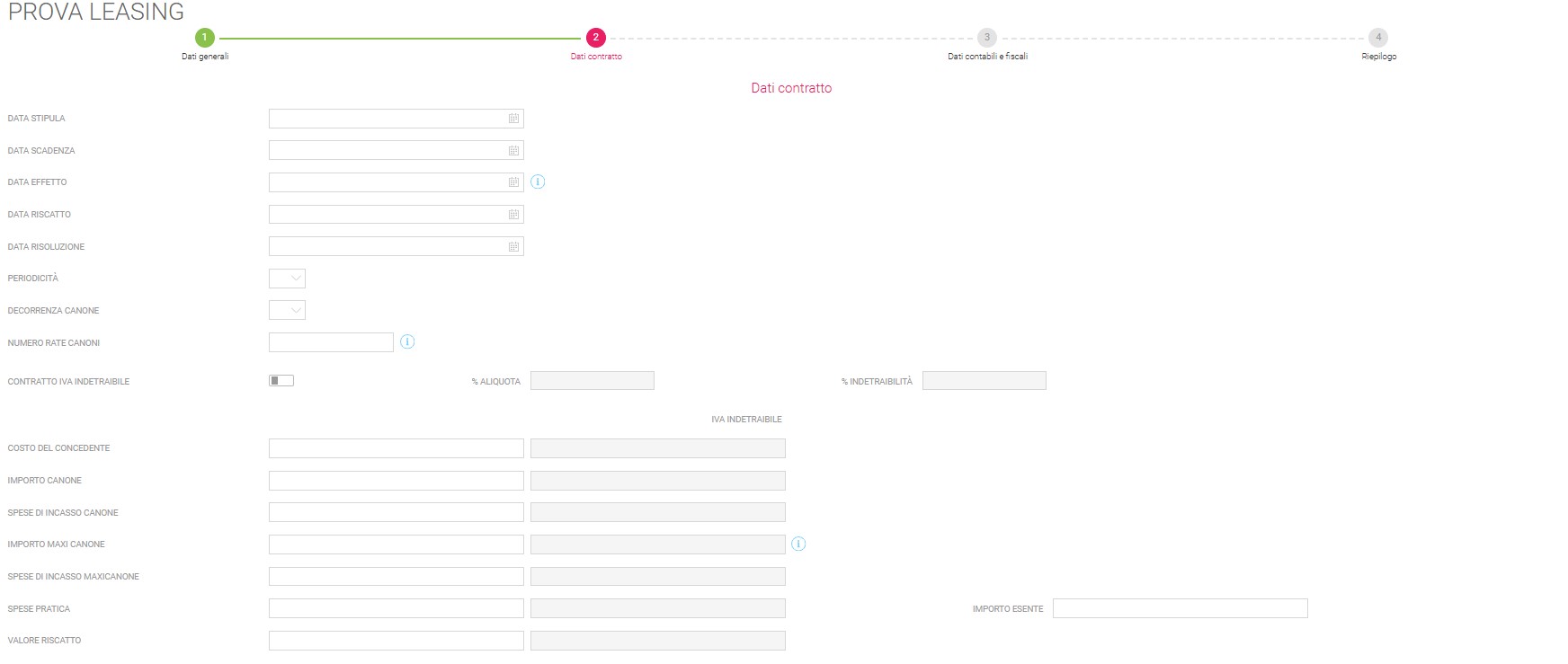Click the Spese di Incasso Canone input
This screenshot has width=1568, height=664.
coord(396,512)
